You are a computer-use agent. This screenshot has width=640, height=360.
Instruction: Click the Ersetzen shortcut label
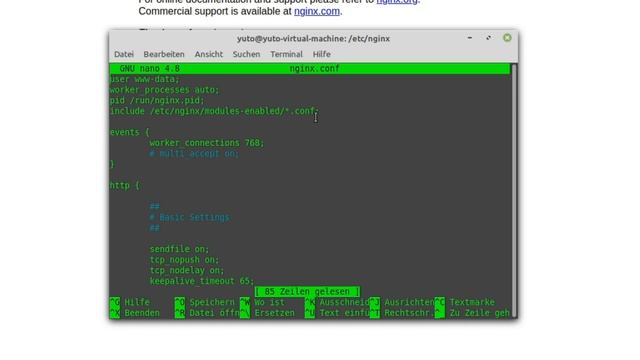click(274, 313)
